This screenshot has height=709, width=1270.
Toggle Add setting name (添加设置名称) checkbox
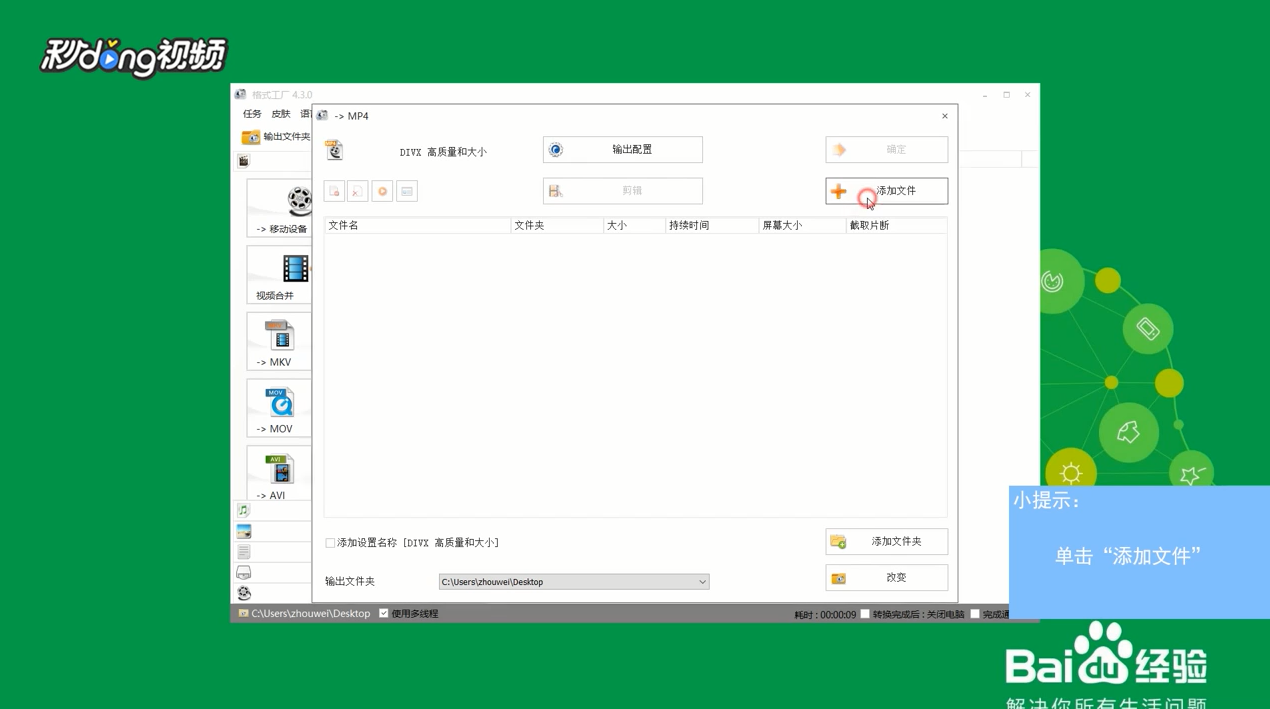(330, 543)
